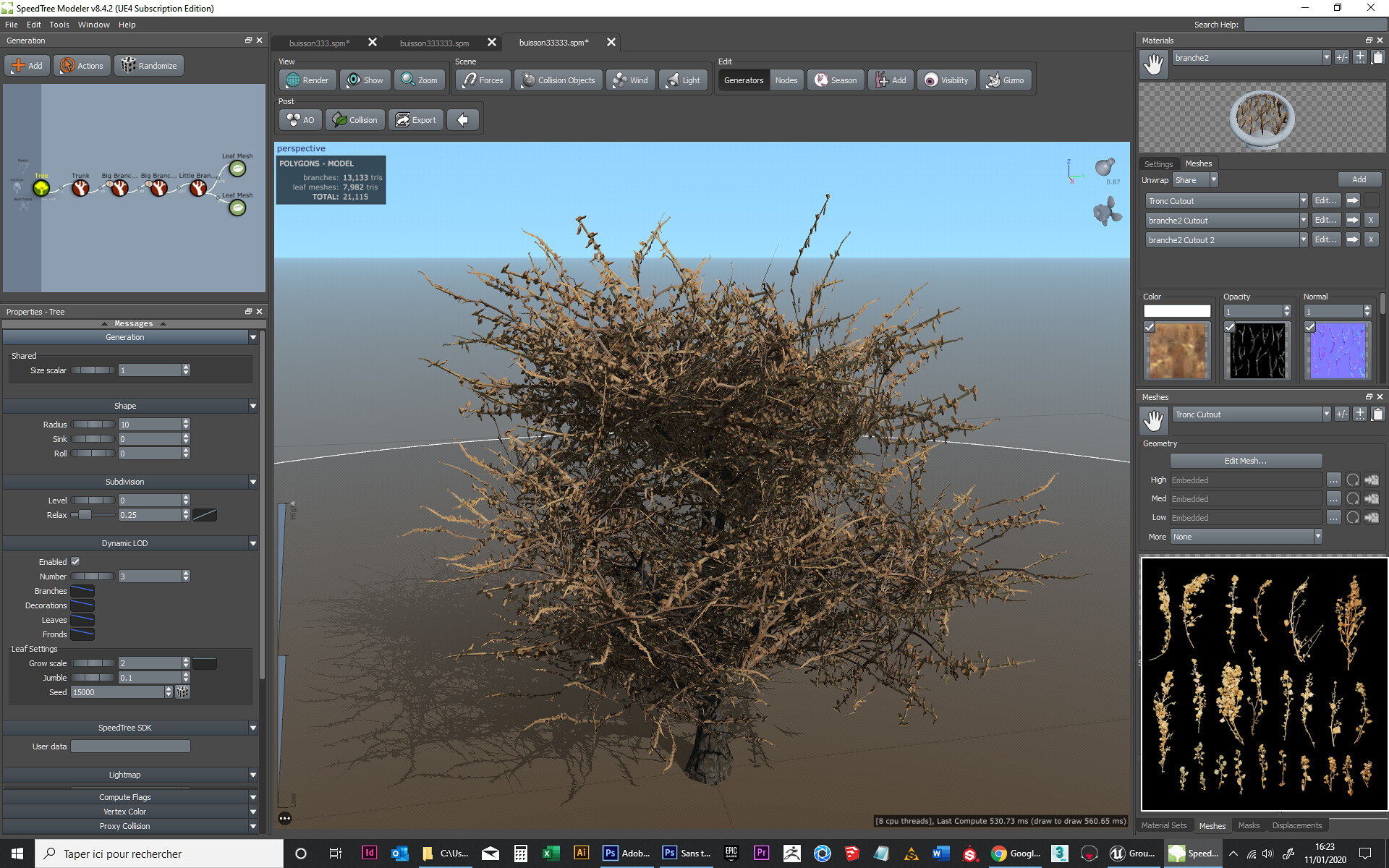Uncheck the Opacity map checkbox in Materials
This screenshot has height=868, width=1389.
[1229, 327]
